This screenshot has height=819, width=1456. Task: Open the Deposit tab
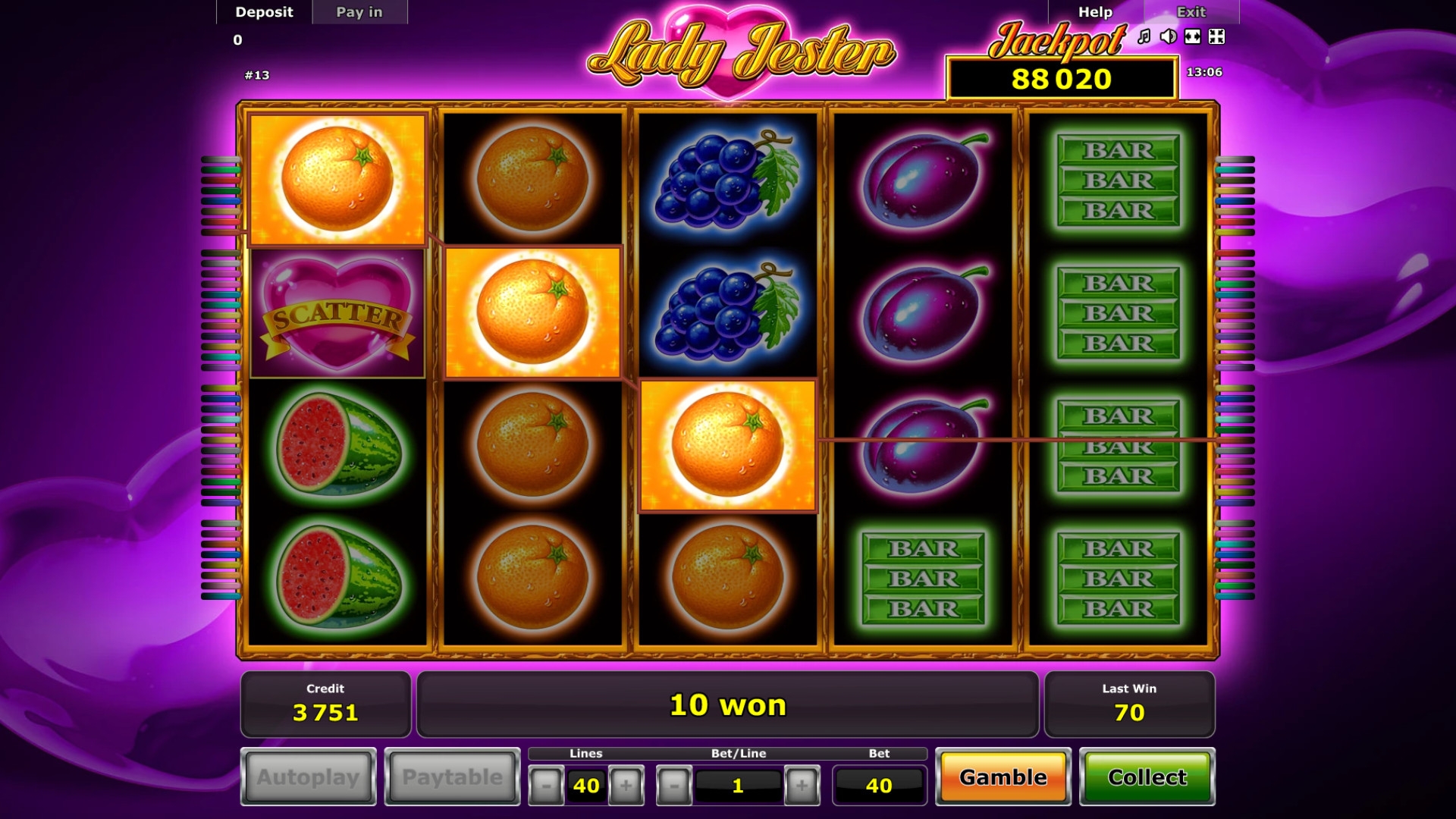click(x=264, y=12)
